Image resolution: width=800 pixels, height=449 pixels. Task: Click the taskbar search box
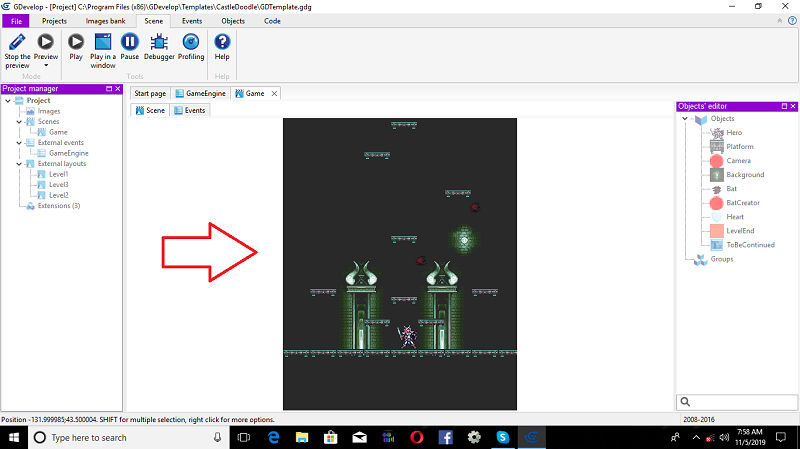pos(129,438)
